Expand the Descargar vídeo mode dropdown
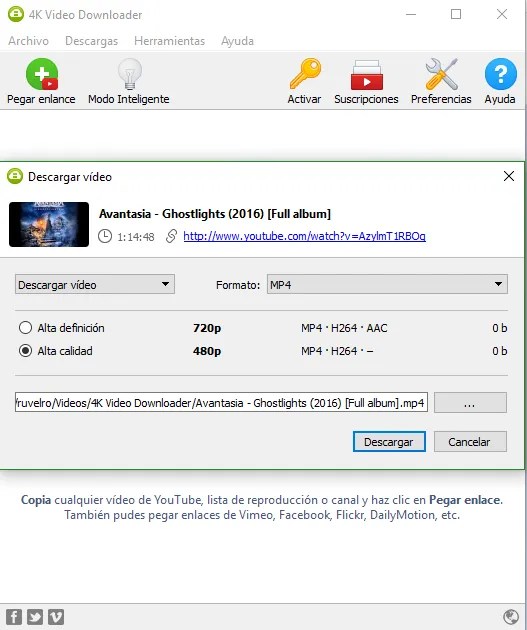The height and width of the screenshot is (630, 527). [x=95, y=284]
